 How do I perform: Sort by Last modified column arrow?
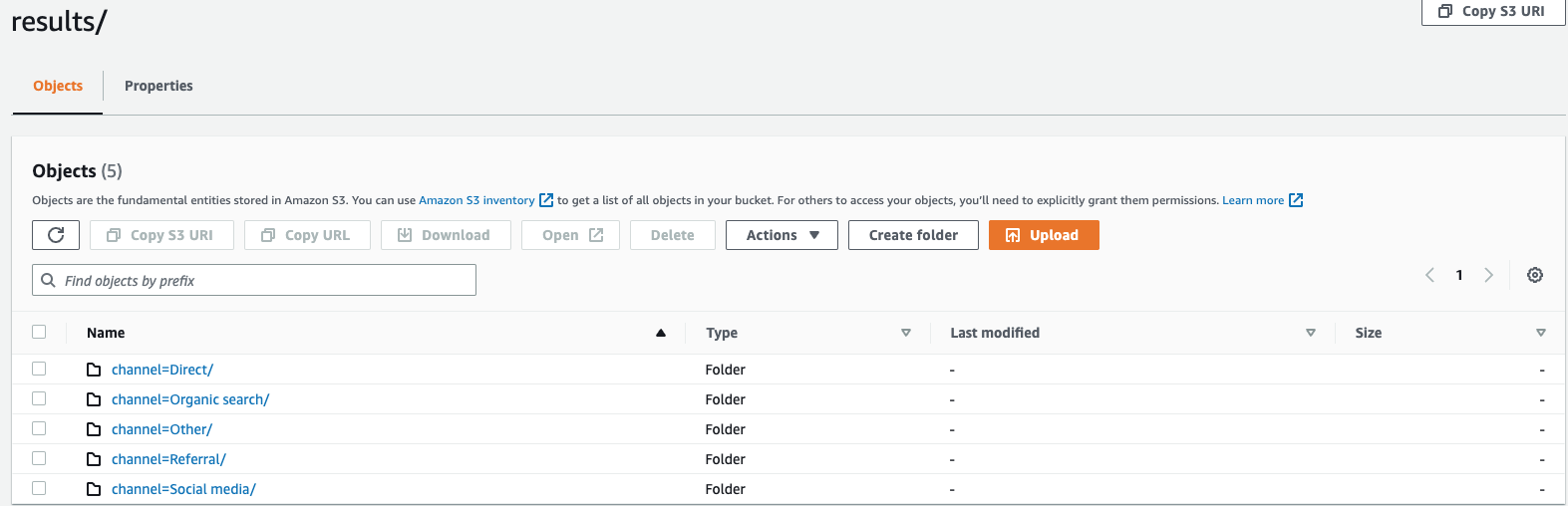coord(1311,333)
